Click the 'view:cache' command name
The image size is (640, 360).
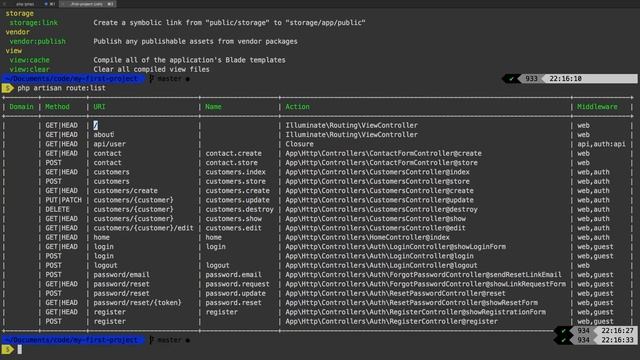29,60
